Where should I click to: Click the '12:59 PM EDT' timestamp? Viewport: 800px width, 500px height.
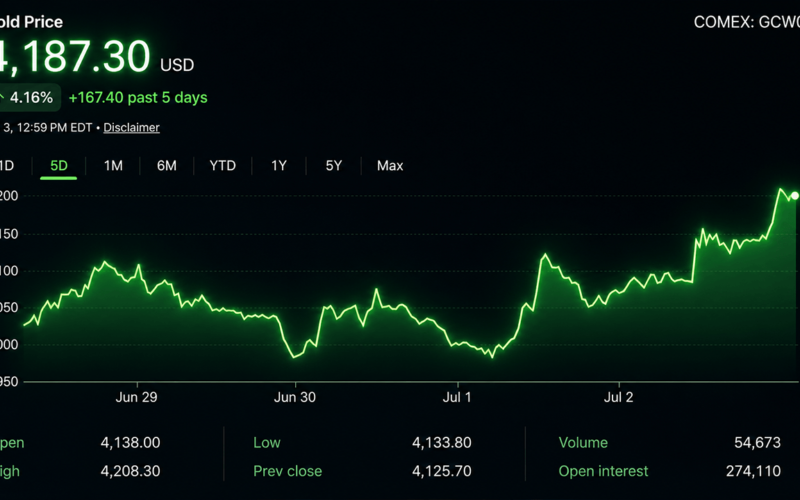pyautogui.click(x=55, y=128)
